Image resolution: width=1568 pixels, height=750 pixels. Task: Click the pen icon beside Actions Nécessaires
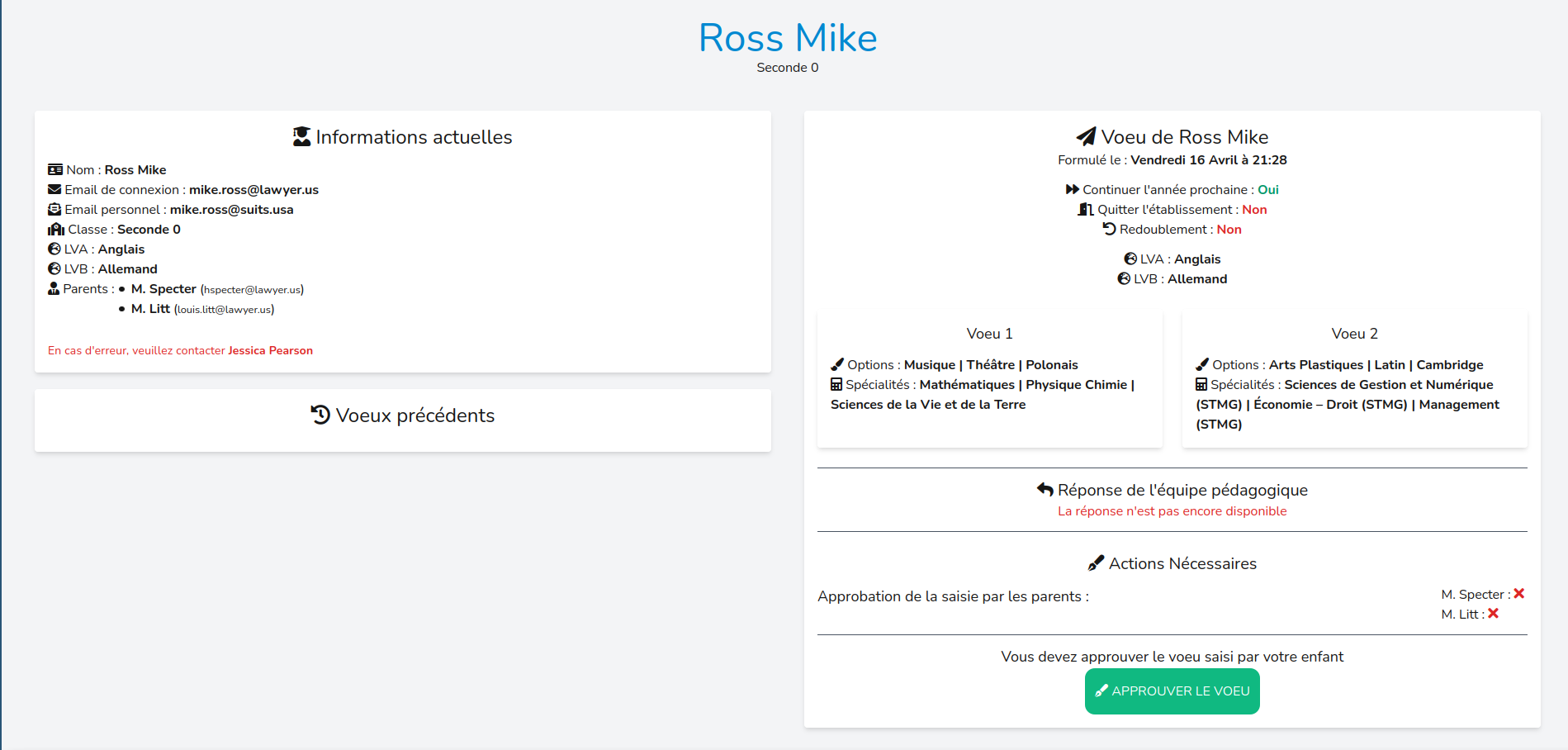[x=1096, y=563]
